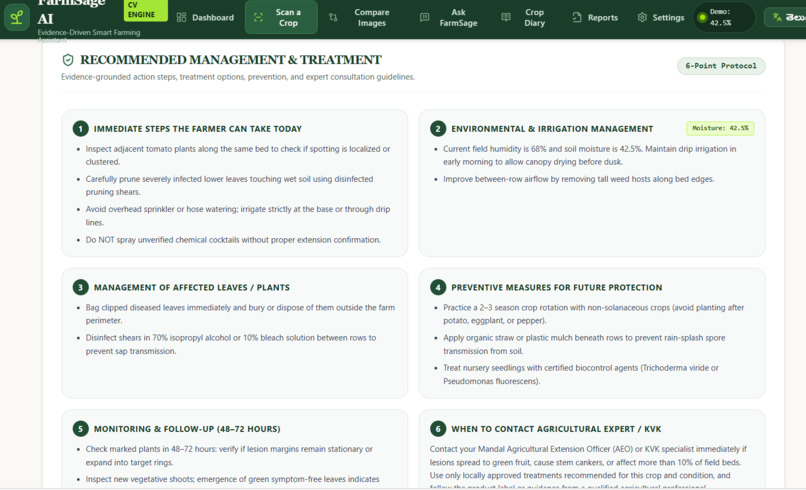Screen dimensions: 806x490
Task: Click the 'Preventive Measures for Future Protection' heading
Action: click(557, 287)
